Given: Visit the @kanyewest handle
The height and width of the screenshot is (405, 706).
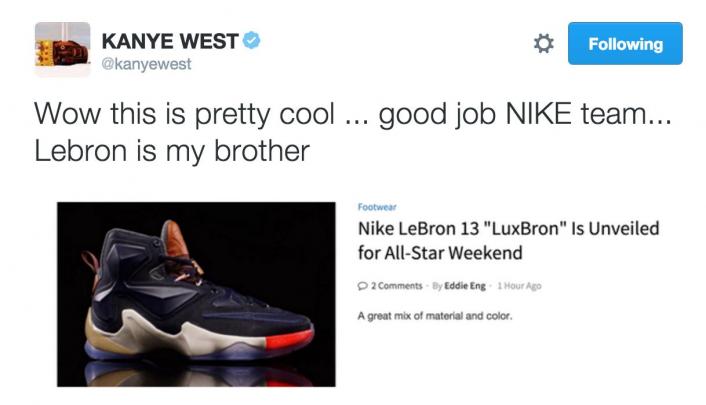Looking at the screenshot, I should 147,64.
